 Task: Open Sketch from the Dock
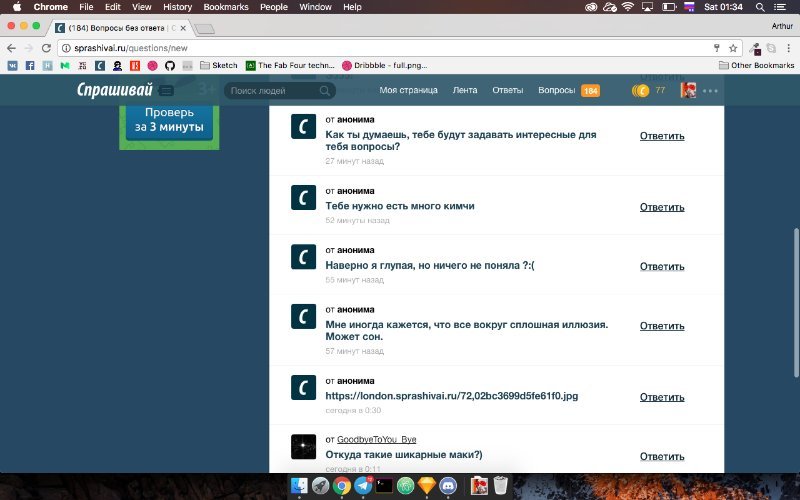tap(427, 486)
